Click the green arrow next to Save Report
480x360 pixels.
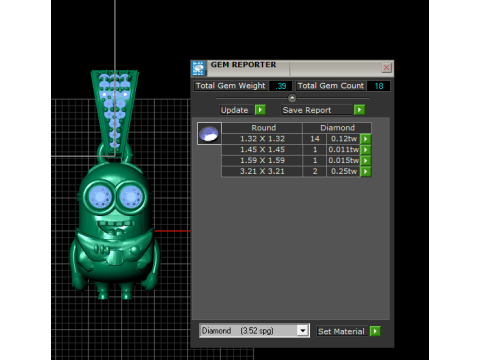tap(359, 110)
